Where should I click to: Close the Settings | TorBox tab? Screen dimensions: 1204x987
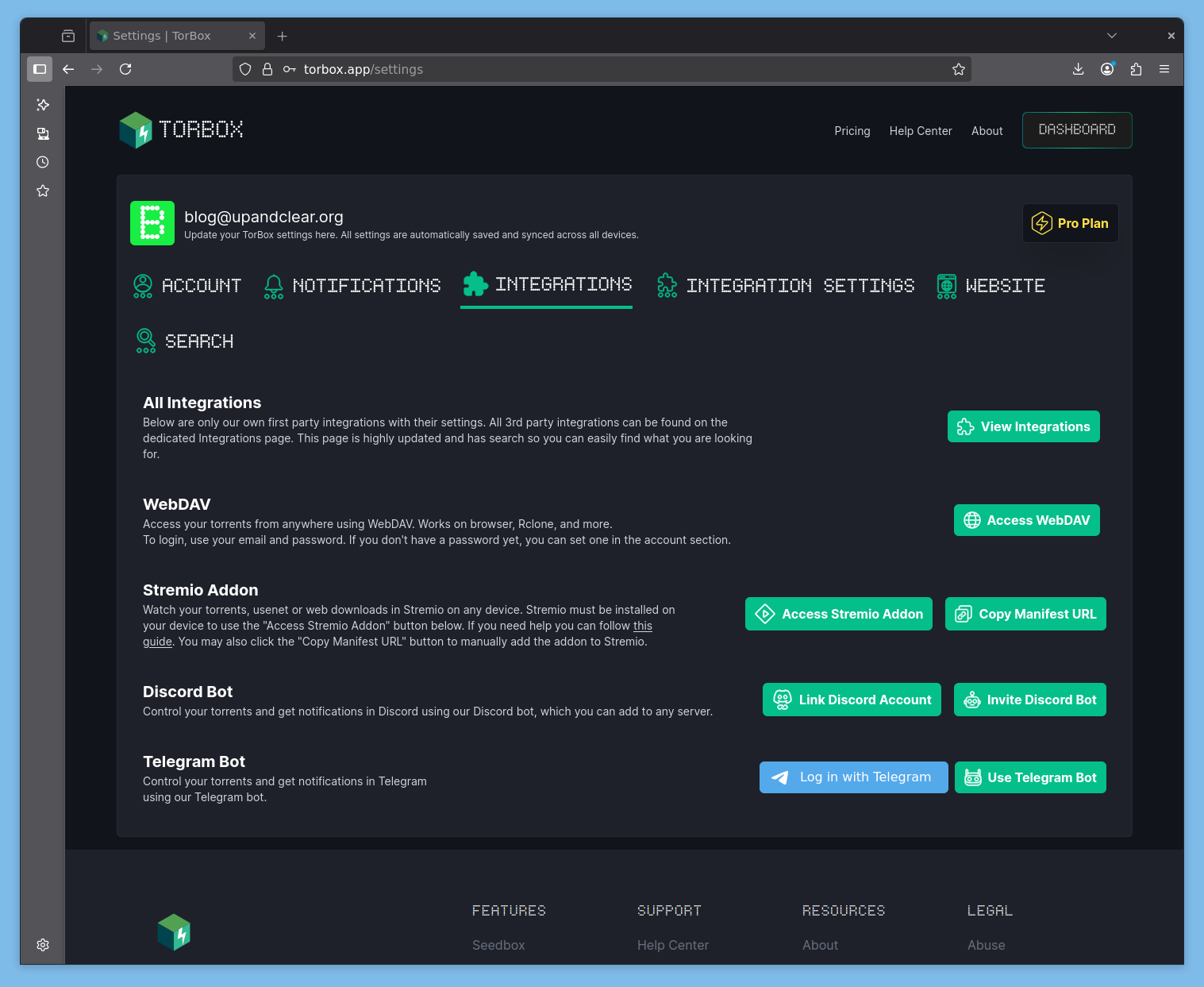click(252, 36)
